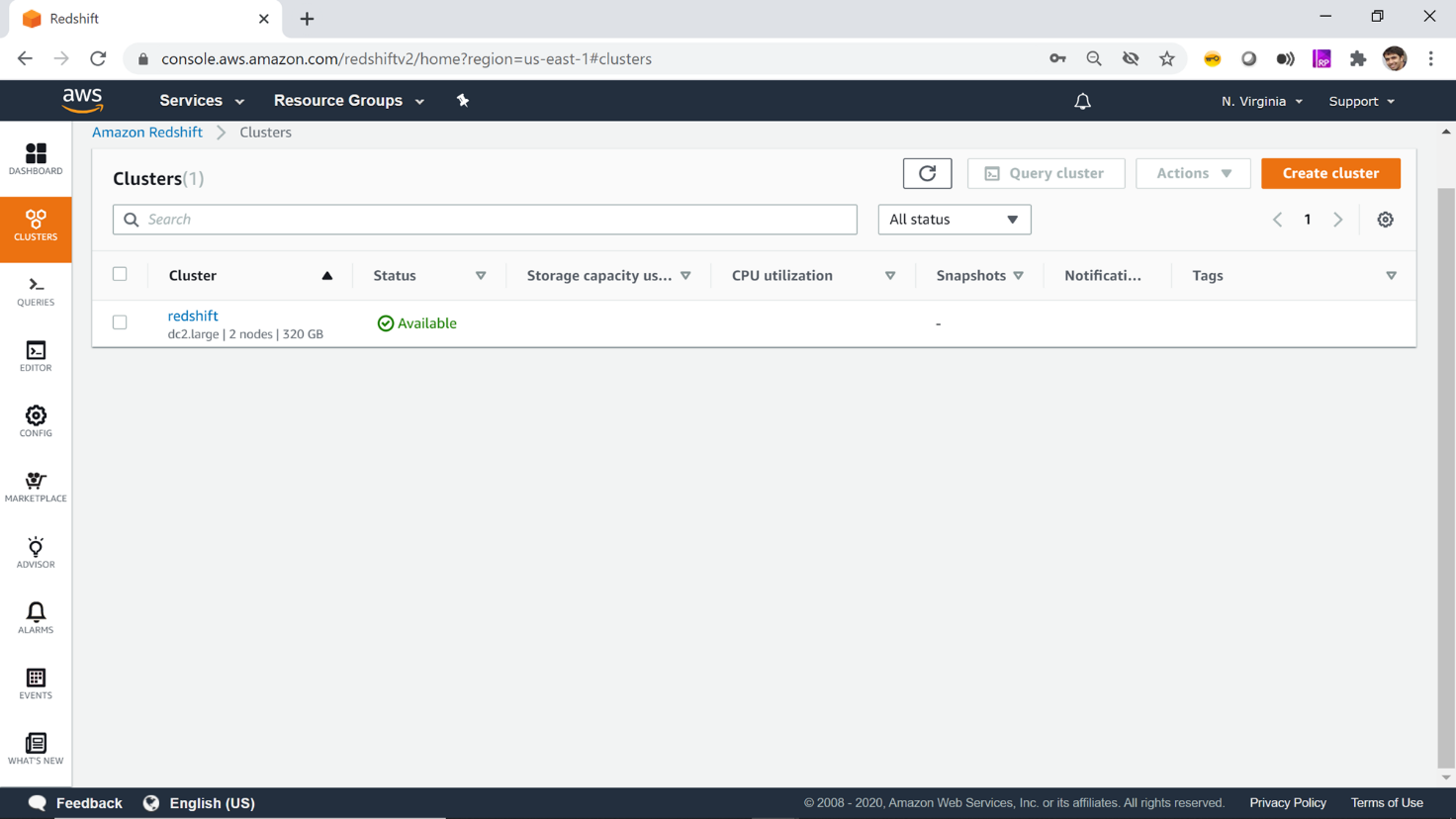The height and width of the screenshot is (819, 1456).
Task: Open the N. Virginia region dropdown
Action: click(x=1262, y=101)
